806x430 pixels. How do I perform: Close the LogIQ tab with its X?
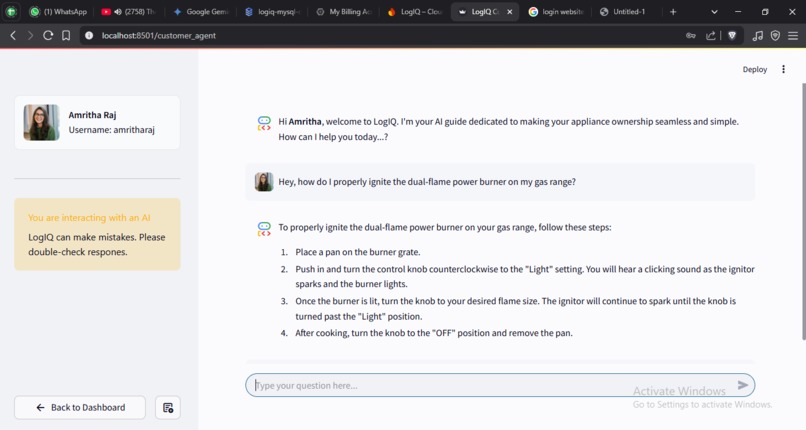point(509,11)
